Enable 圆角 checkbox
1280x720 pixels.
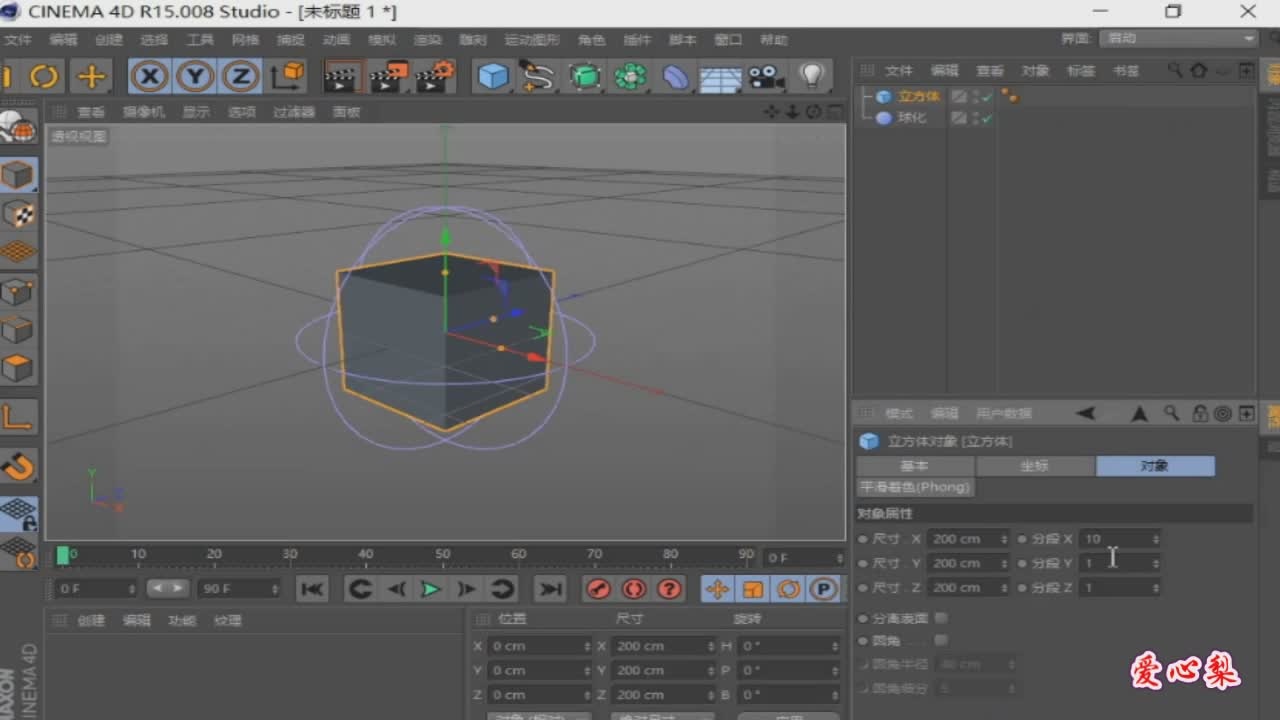[941, 640]
